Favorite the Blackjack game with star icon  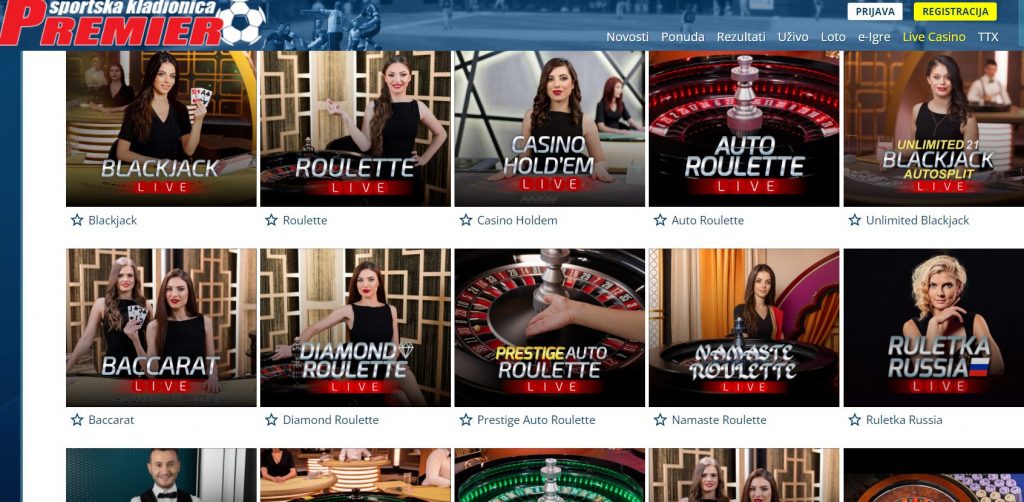click(77, 220)
